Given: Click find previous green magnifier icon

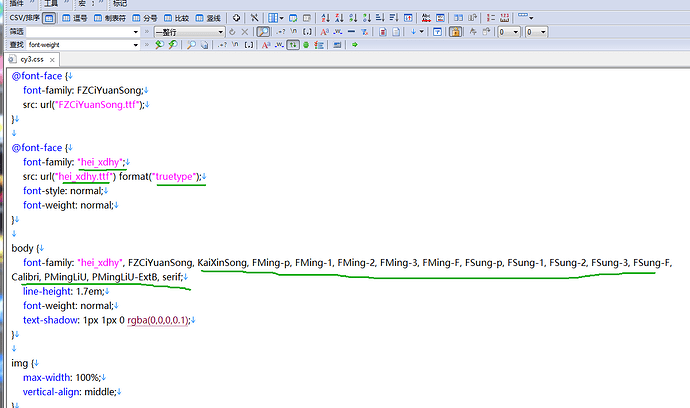Looking at the screenshot, I should click(x=173, y=45).
